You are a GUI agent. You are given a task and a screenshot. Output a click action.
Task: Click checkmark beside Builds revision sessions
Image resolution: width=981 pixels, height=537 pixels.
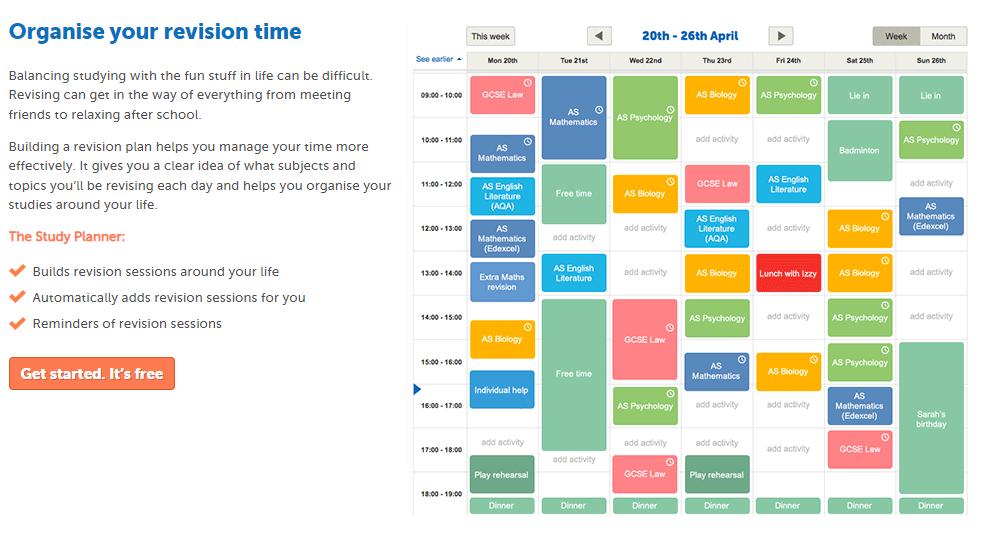16,271
